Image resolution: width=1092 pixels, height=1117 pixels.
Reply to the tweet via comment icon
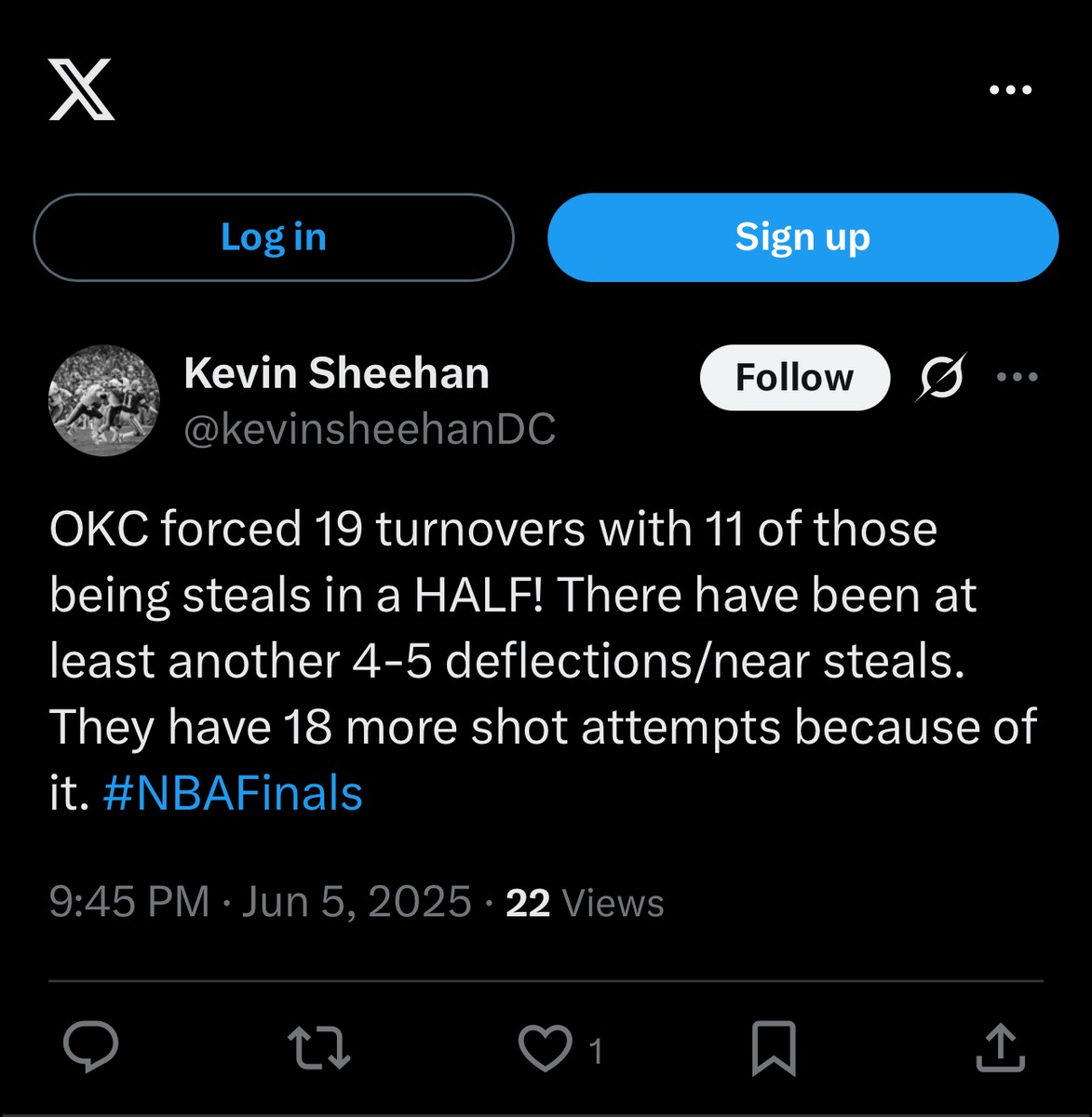90,1047
